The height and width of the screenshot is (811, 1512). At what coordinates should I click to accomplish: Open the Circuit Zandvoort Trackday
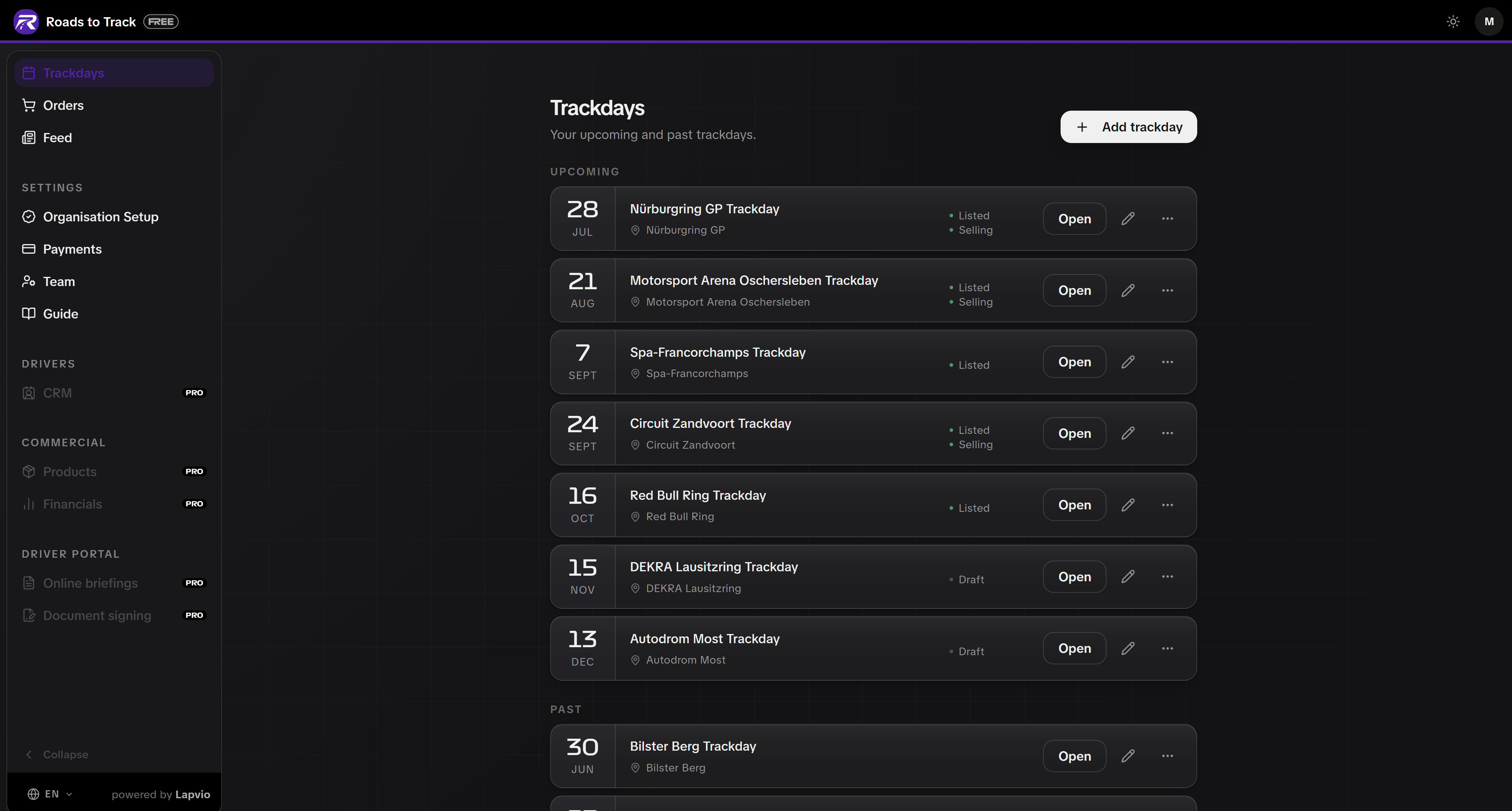tap(1074, 433)
